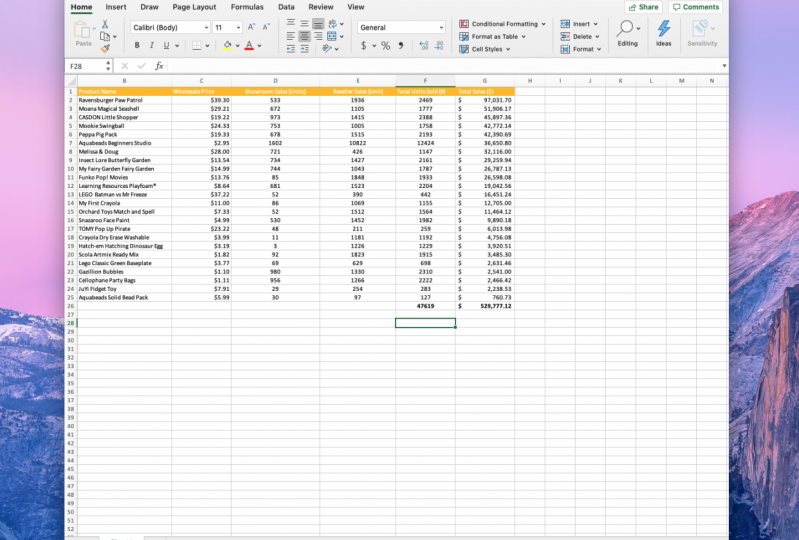Select the Format Painter brush icon
The image size is (799, 540).
[x=105, y=48]
